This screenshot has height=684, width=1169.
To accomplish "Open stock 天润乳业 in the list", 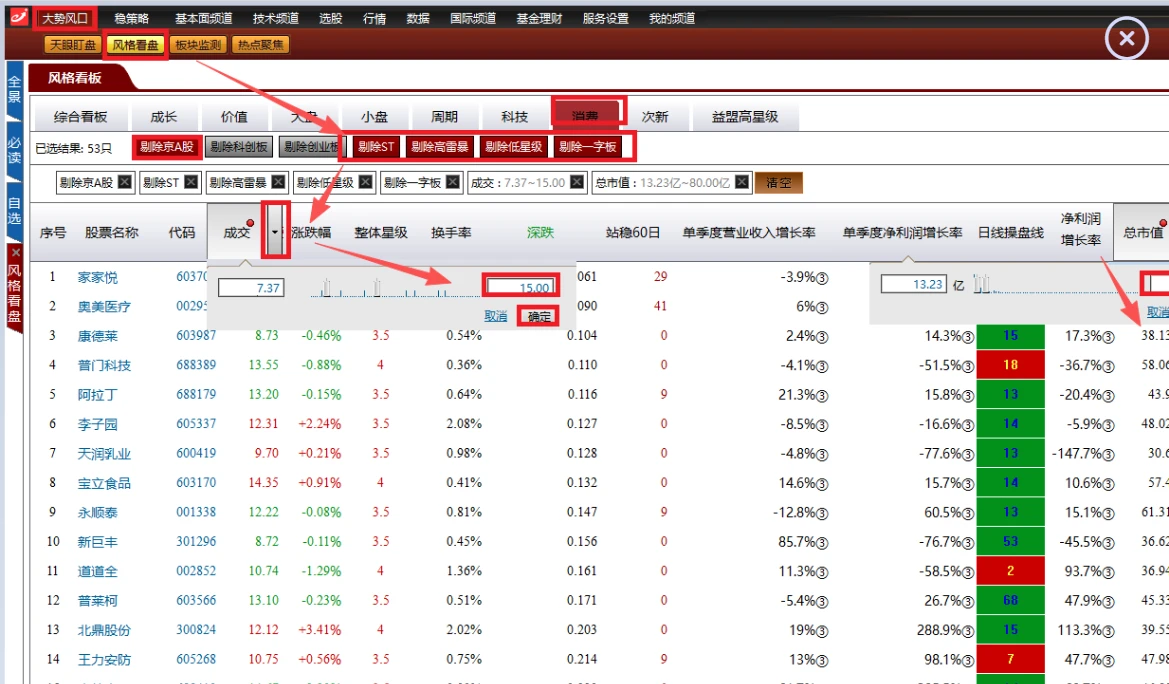I will pos(104,454).
